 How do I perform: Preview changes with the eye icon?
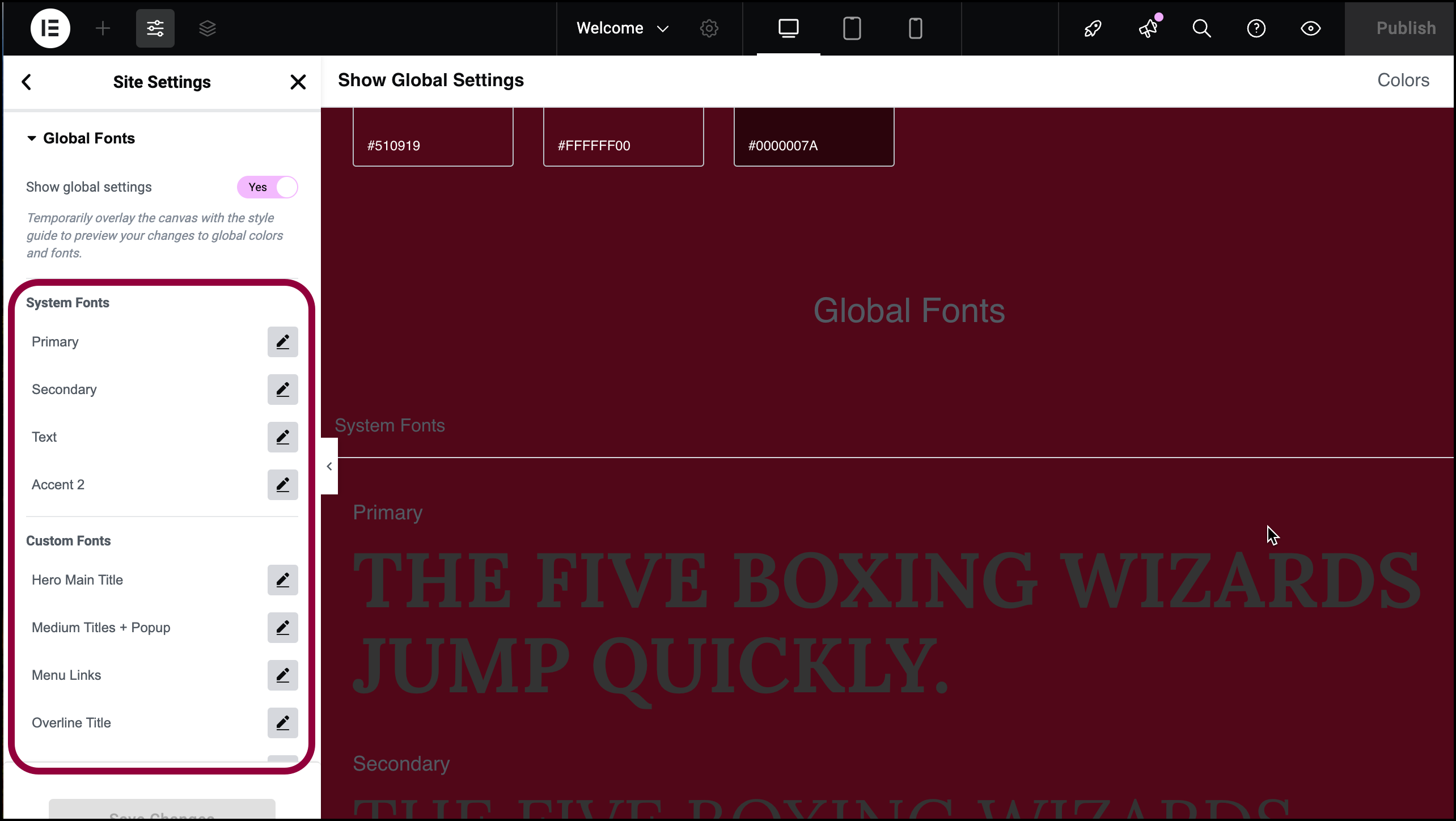1310,28
